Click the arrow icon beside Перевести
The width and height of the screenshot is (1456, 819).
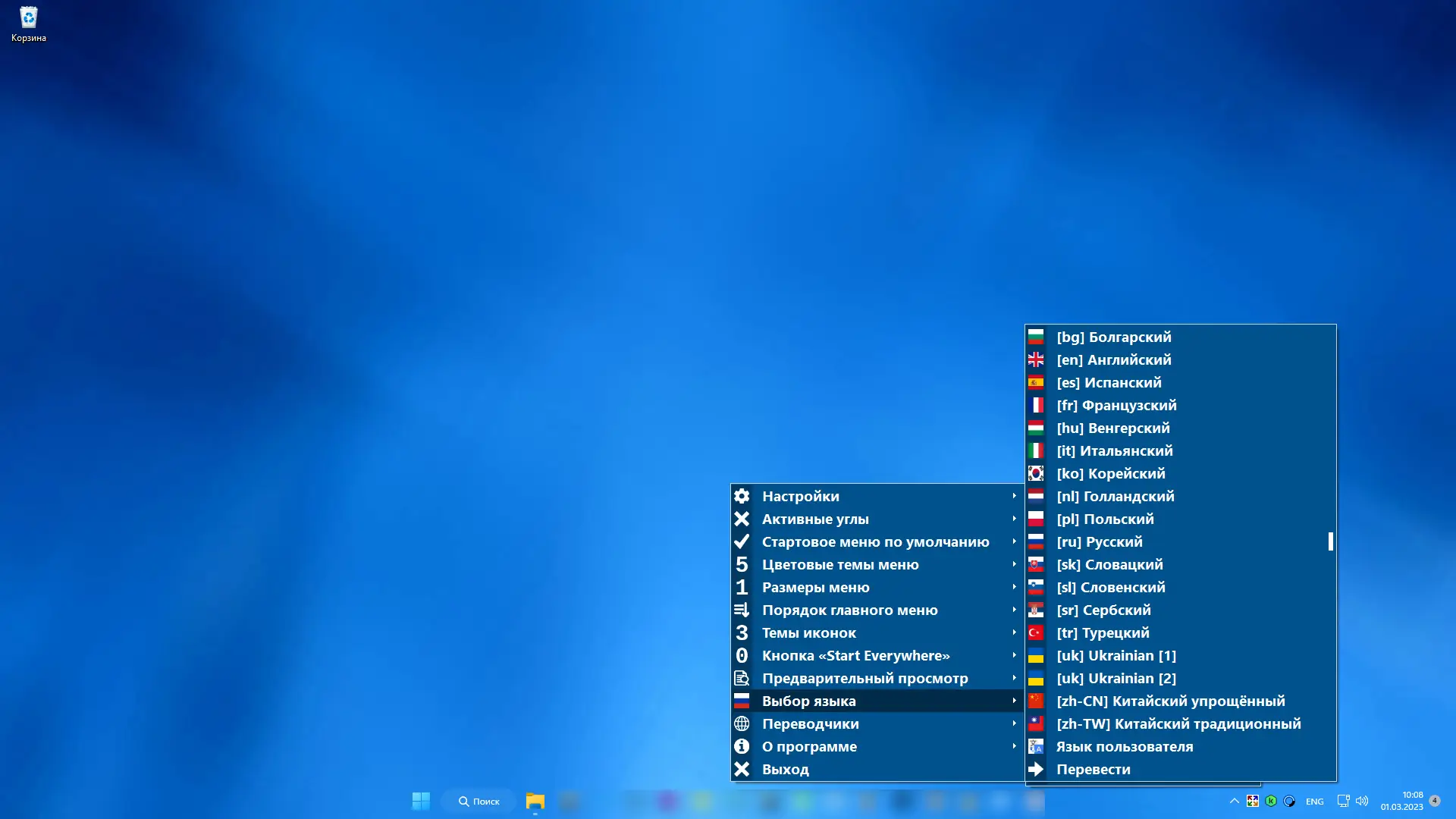pyautogui.click(x=1036, y=769)
